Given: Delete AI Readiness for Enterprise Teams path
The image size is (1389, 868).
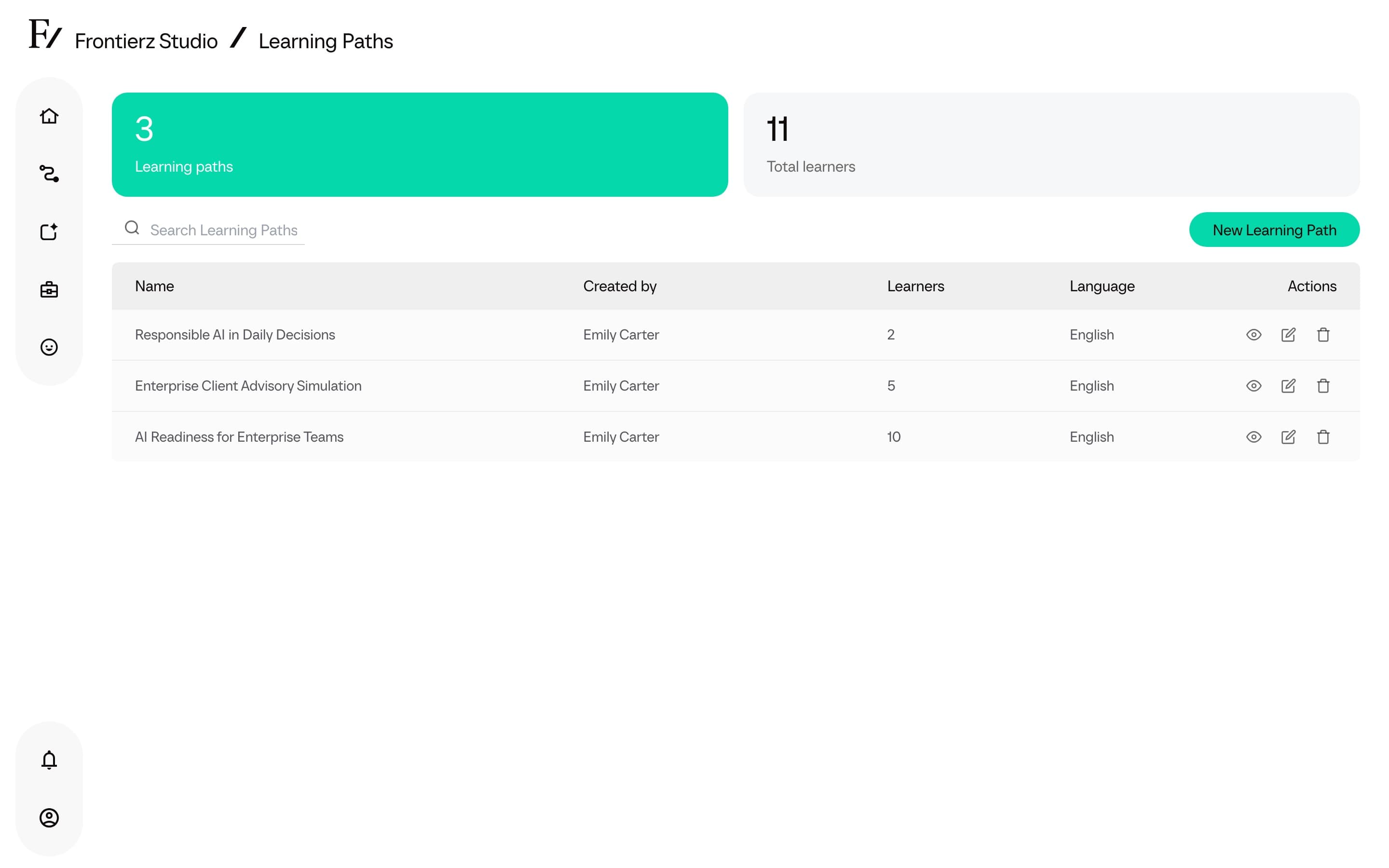Looking at the screenshot, I should 1323,437.
